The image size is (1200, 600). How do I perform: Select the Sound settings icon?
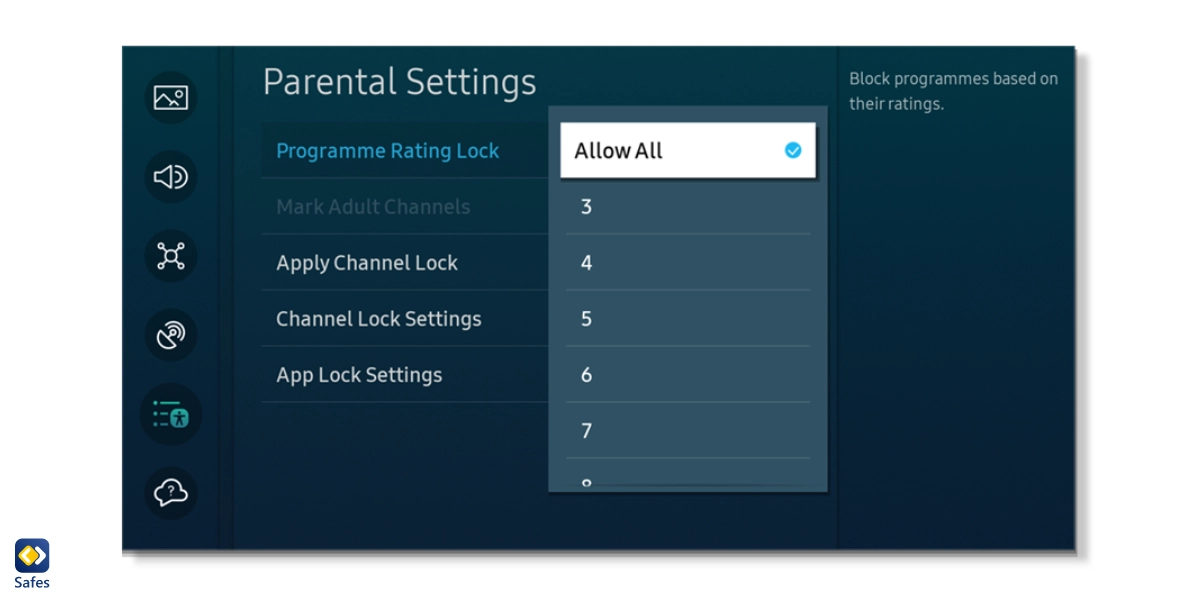(x=170, y=177)
